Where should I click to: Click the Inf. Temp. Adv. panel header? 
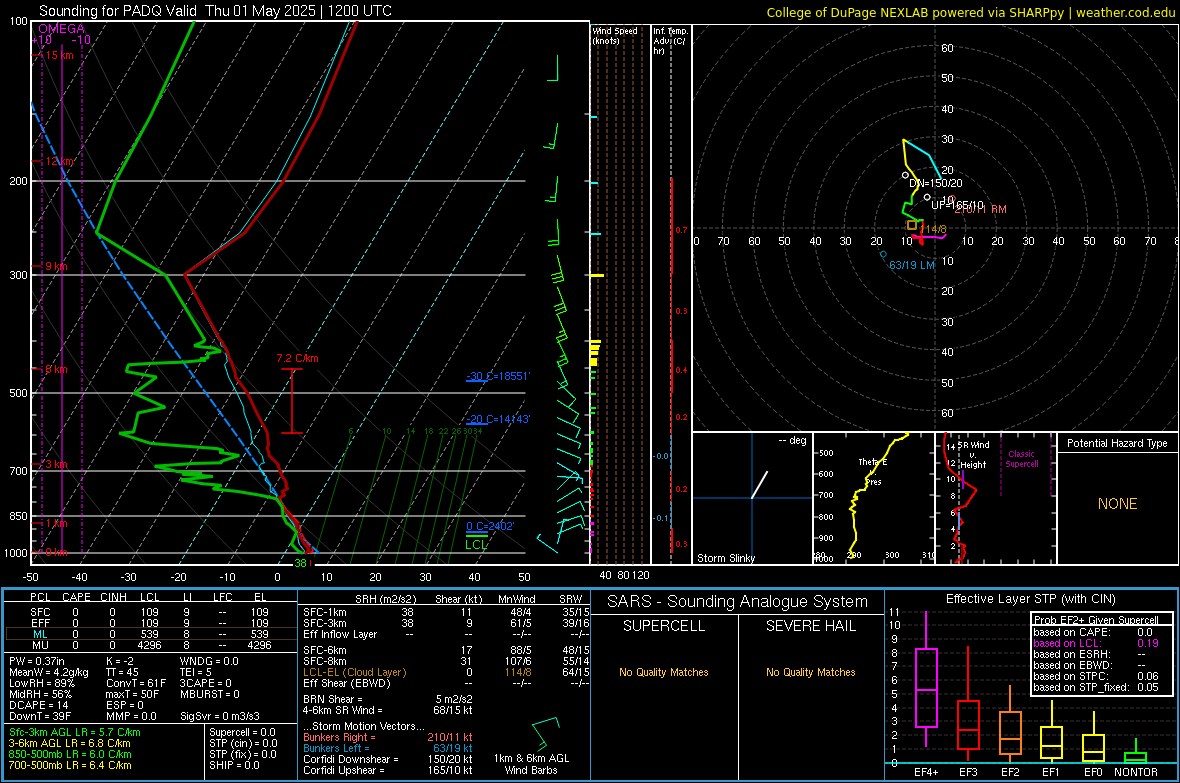click(x=670, y=41)
